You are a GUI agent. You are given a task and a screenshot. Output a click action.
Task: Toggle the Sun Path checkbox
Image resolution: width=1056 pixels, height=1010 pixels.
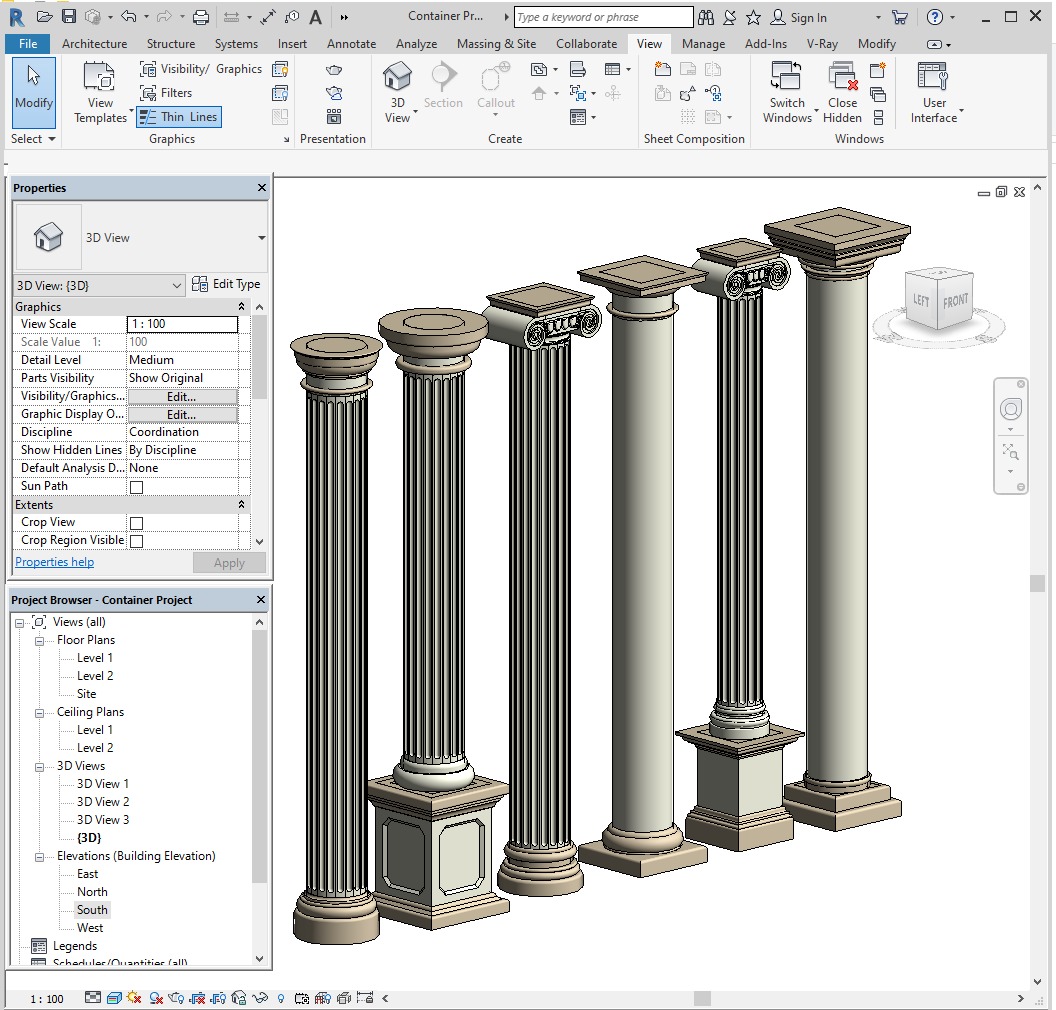[x=137, y=487]
